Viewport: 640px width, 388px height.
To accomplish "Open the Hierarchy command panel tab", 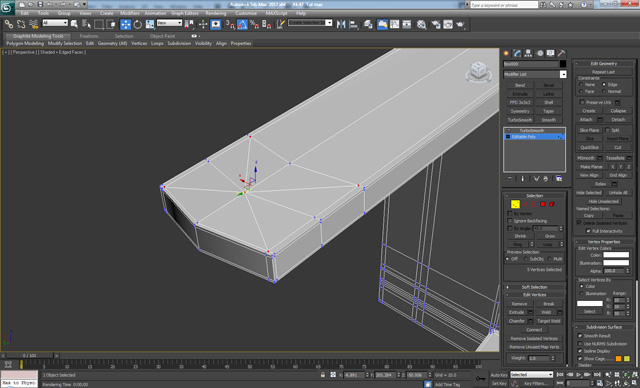I will (529, 53).
